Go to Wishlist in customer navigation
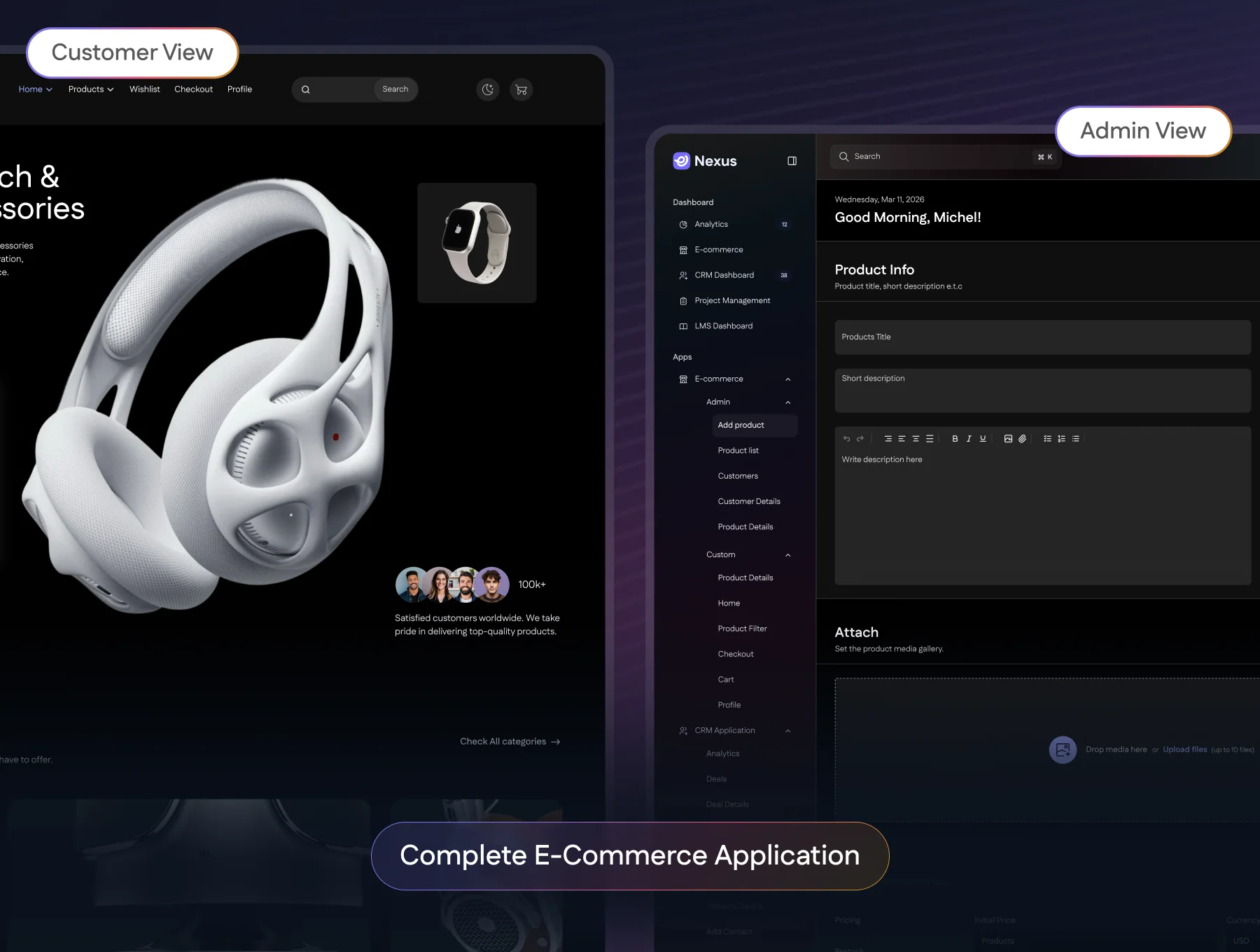Screen dimensions: 1260x952 pos(145,90)
